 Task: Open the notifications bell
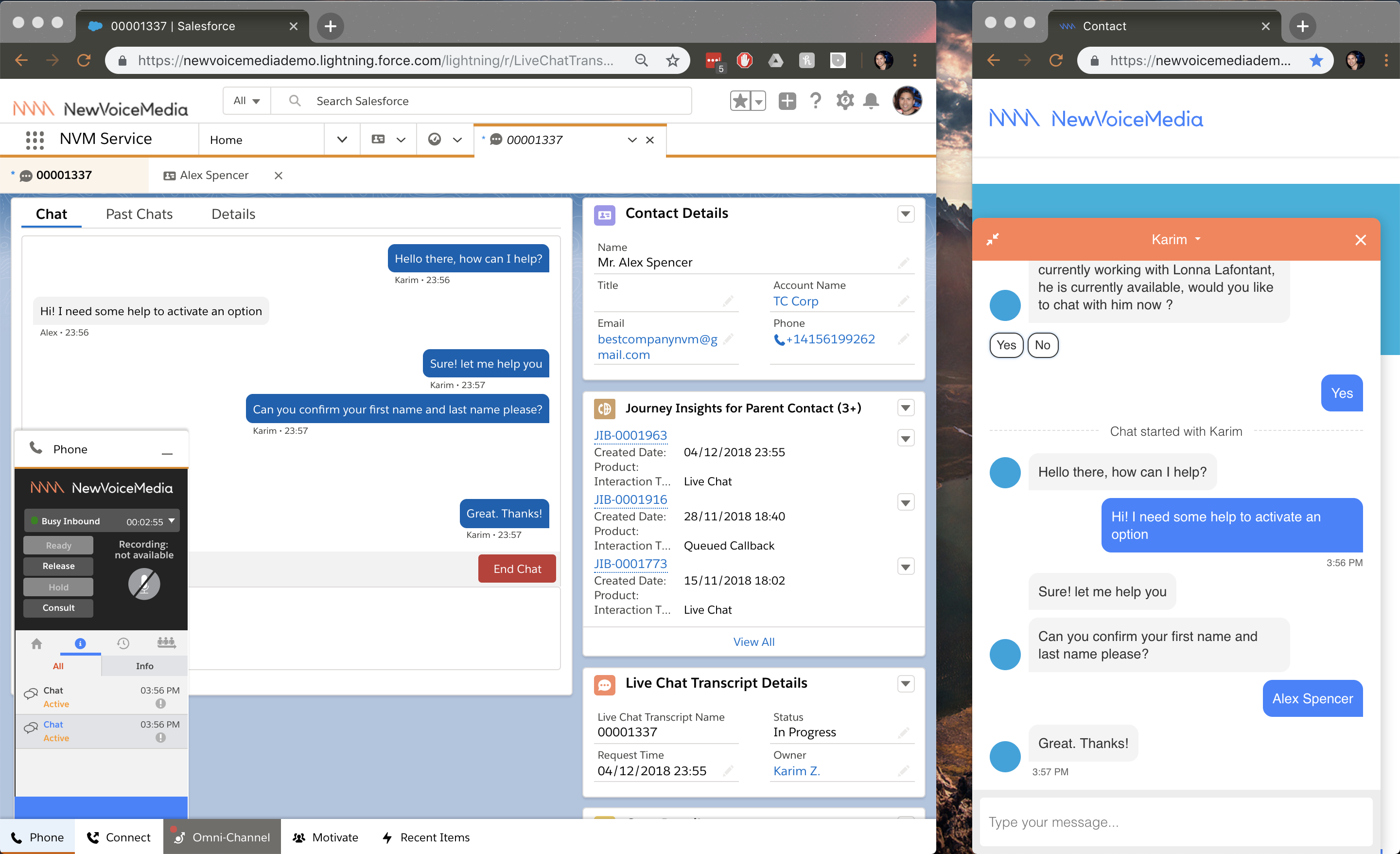click(x=871, y=101)
